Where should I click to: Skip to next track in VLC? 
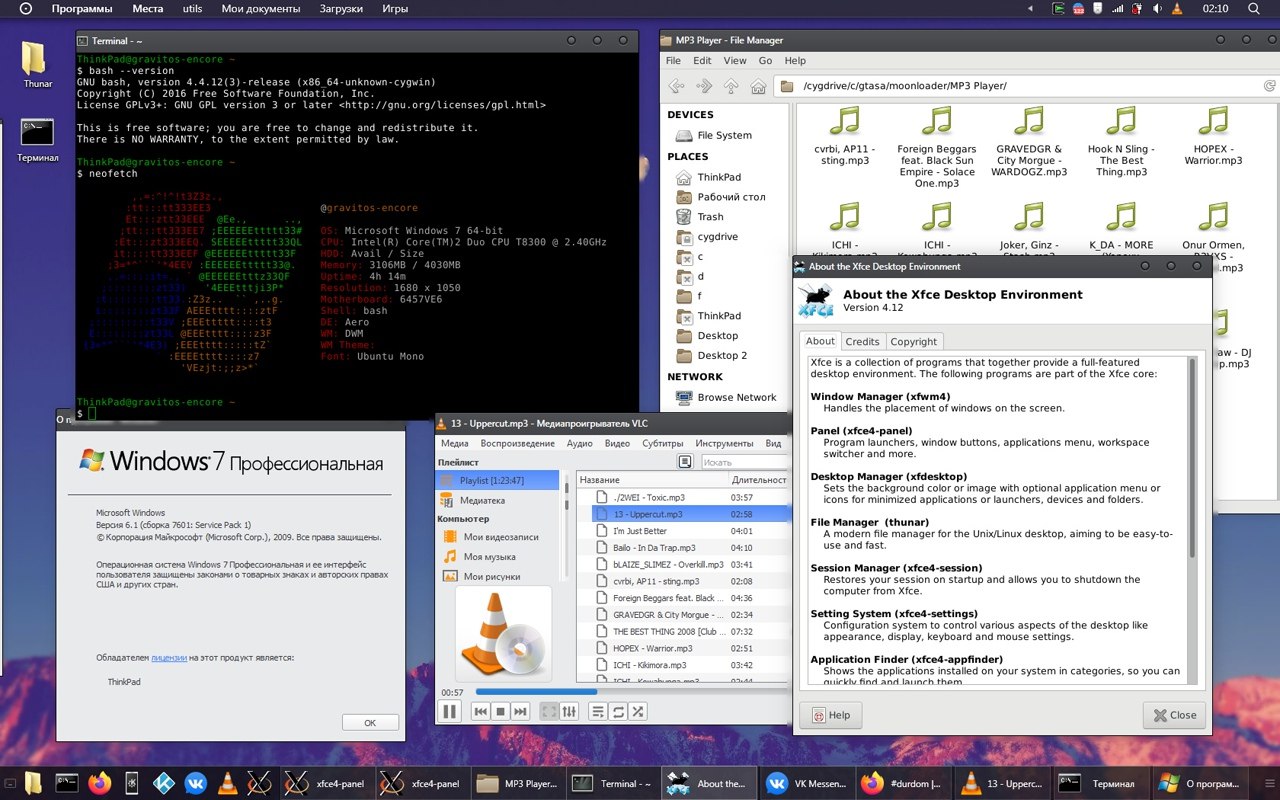(520, 711)
